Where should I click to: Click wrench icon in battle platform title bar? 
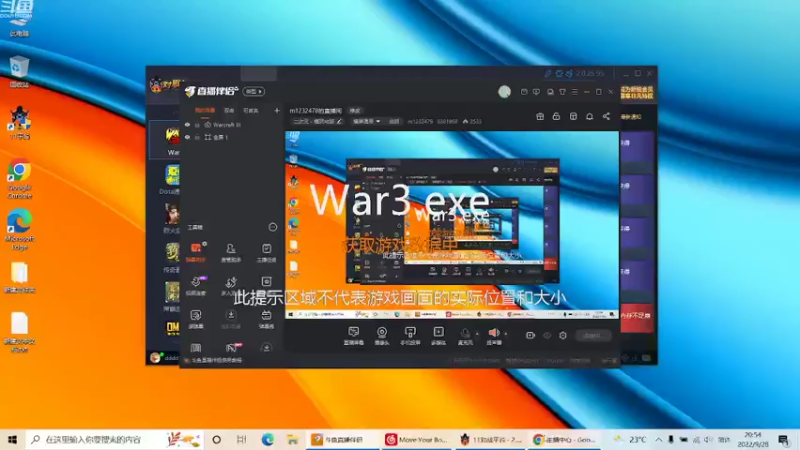coord(547,73)
